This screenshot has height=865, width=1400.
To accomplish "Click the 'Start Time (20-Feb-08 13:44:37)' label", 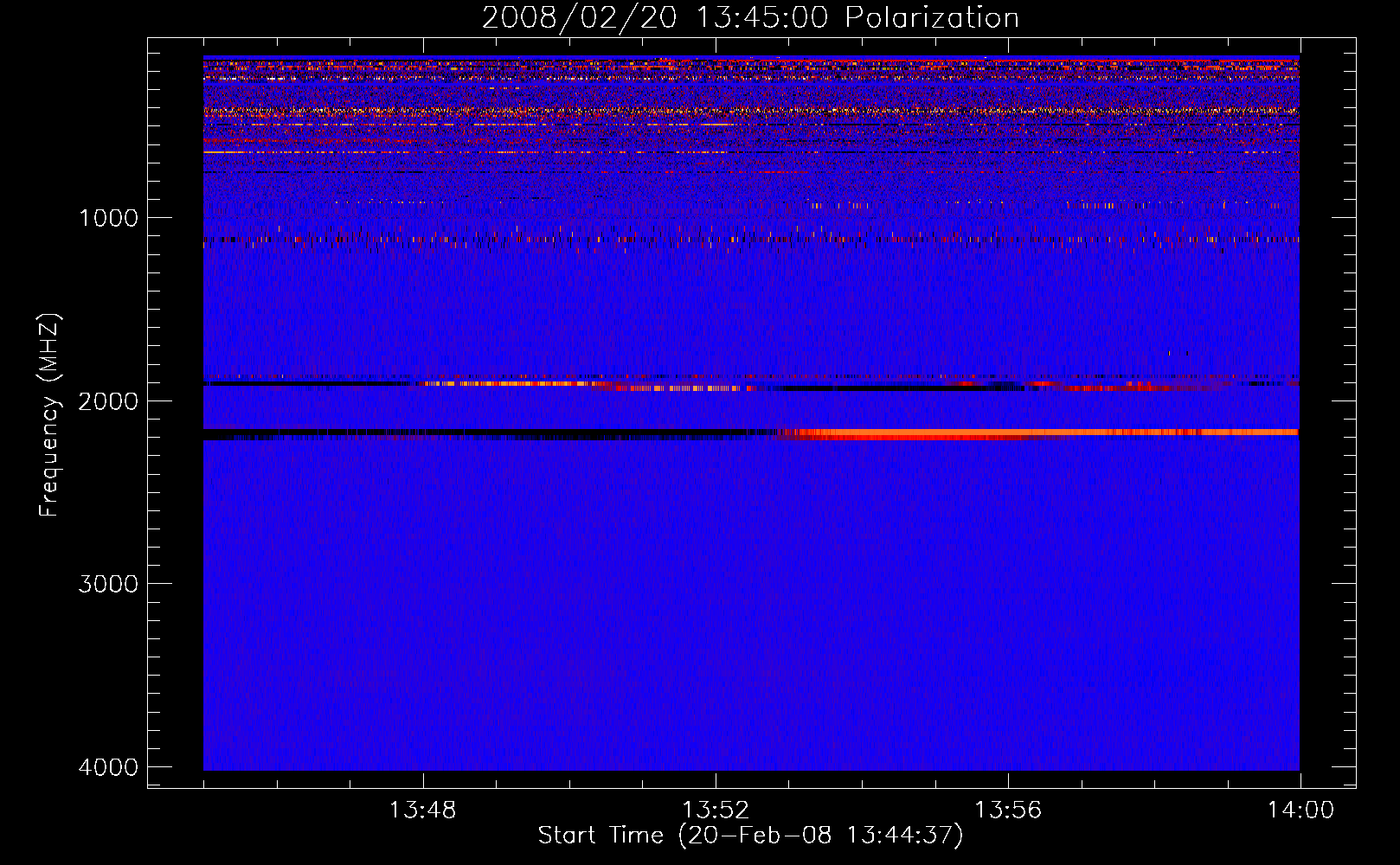I will tap(750, 836).
